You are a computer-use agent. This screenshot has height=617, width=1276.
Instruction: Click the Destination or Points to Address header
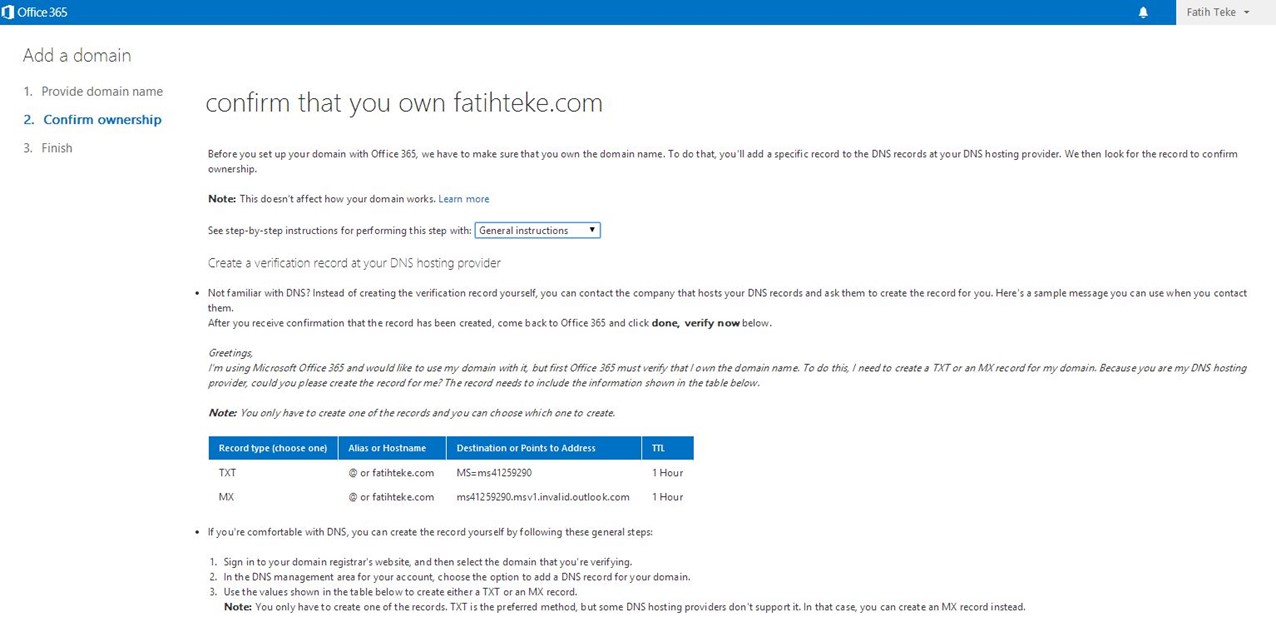[x=544, y=448]
